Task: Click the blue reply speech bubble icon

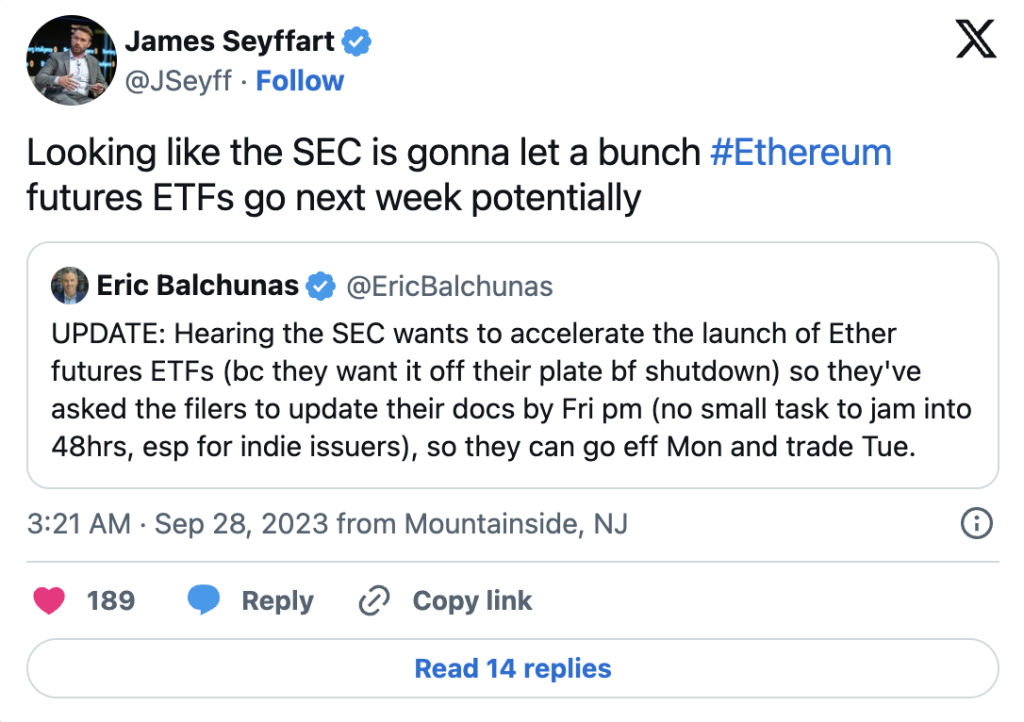Action: click(x=204, y=600)
